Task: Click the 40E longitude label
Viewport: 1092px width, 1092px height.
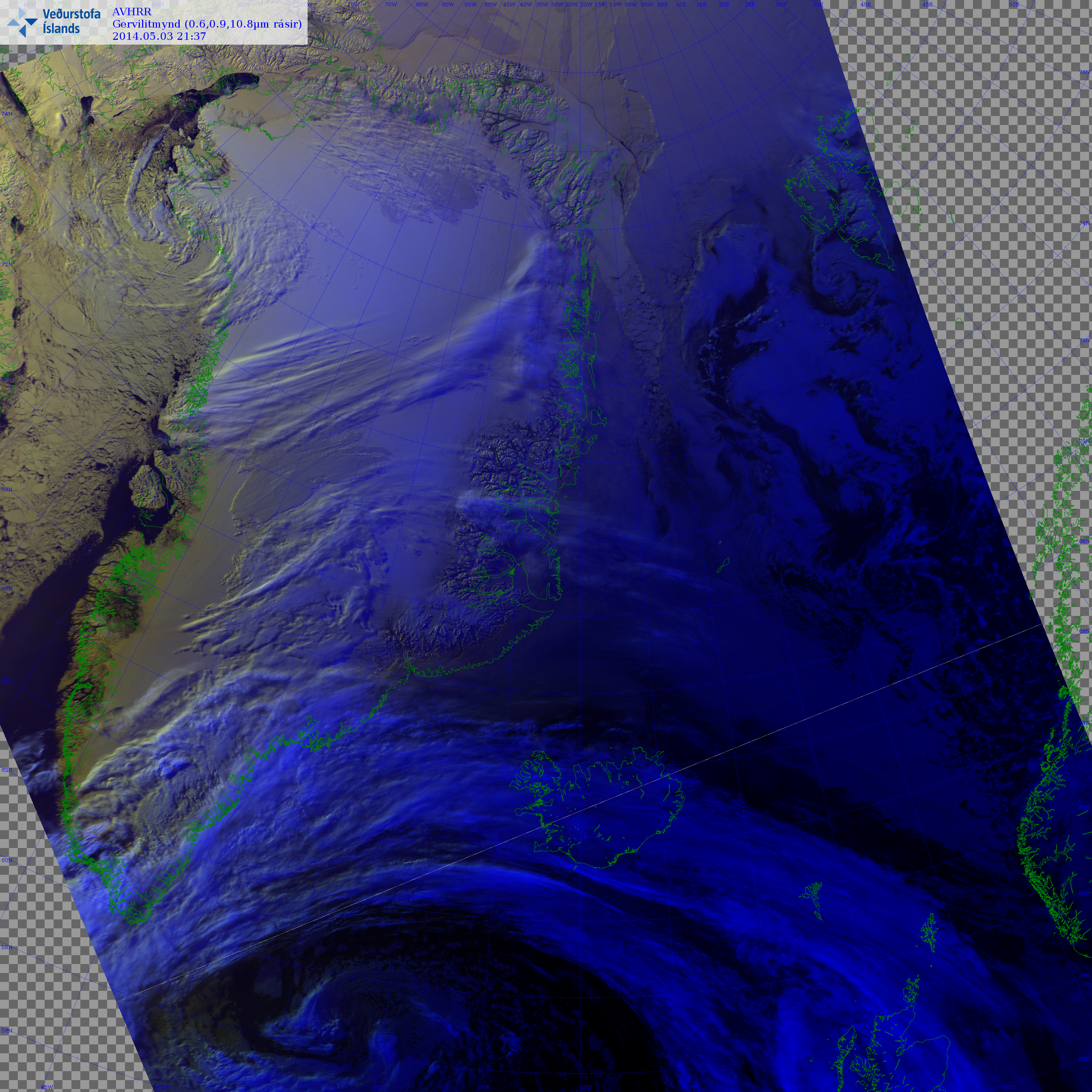Action: pyautogui.click(x=865, y=4)
